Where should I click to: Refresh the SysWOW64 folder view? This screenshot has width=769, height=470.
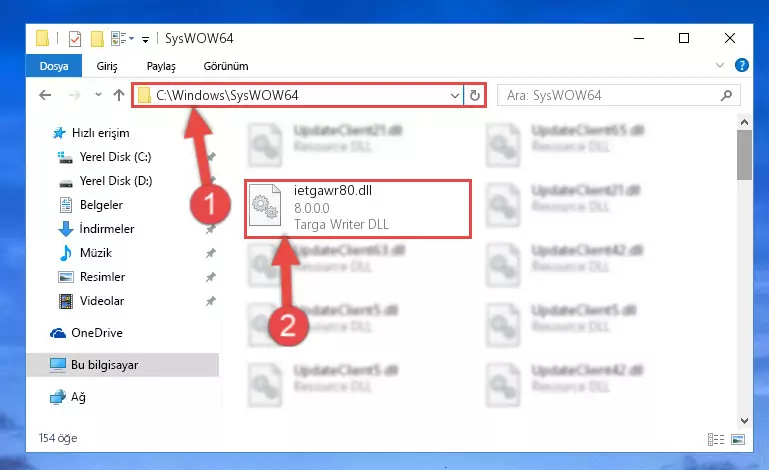474,96
